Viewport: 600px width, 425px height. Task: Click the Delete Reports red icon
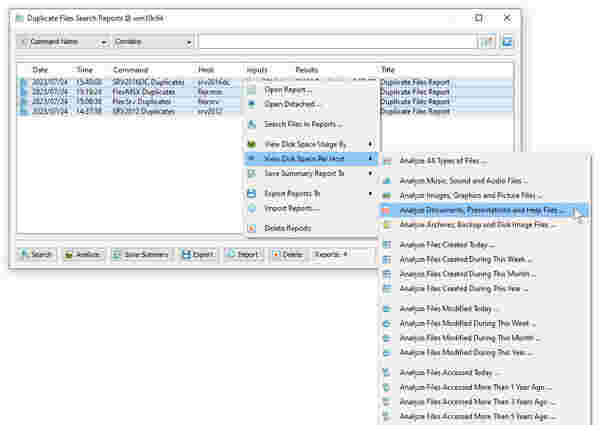coord(252,228)
